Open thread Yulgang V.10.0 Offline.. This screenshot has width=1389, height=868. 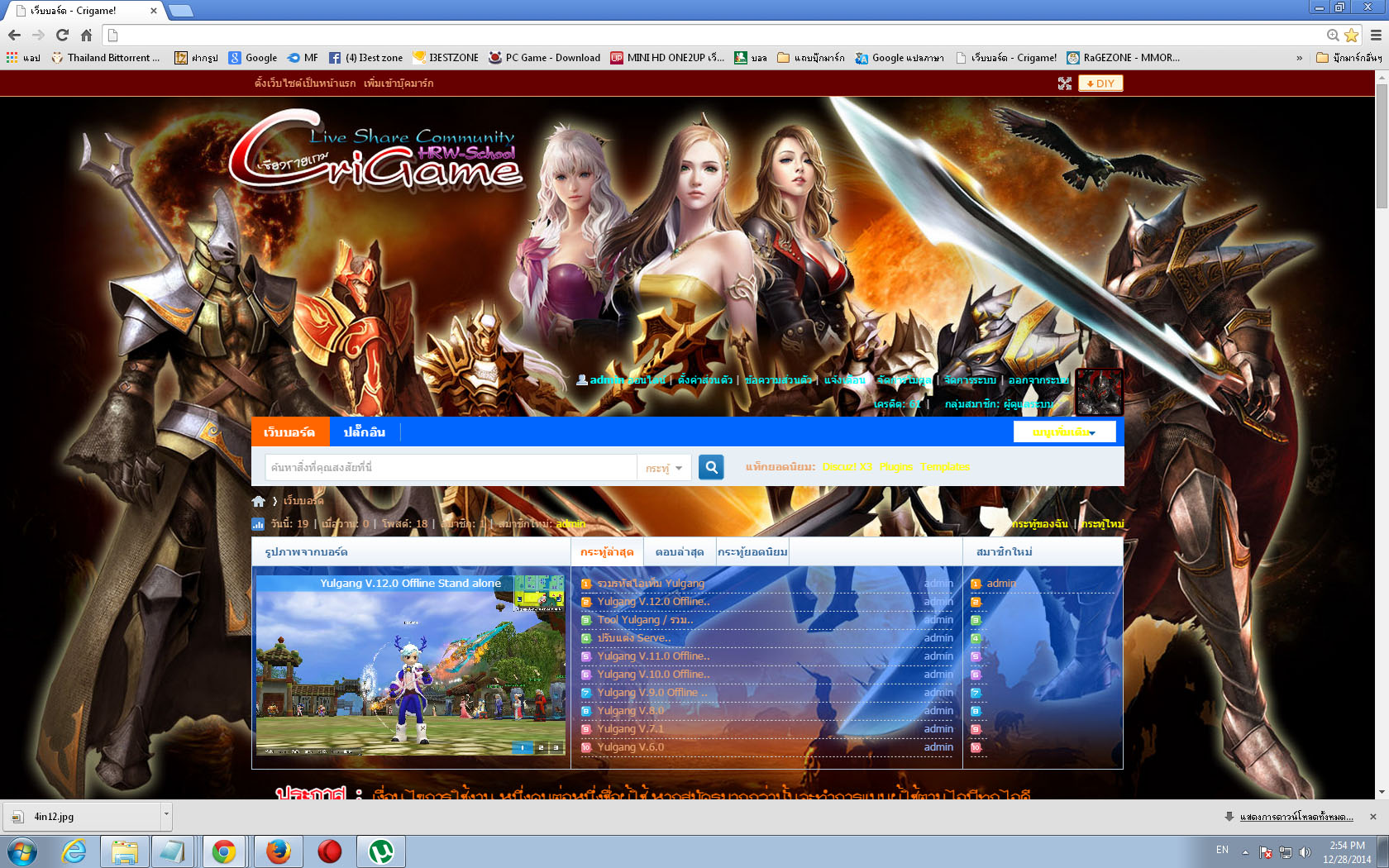tap(653, 675)
